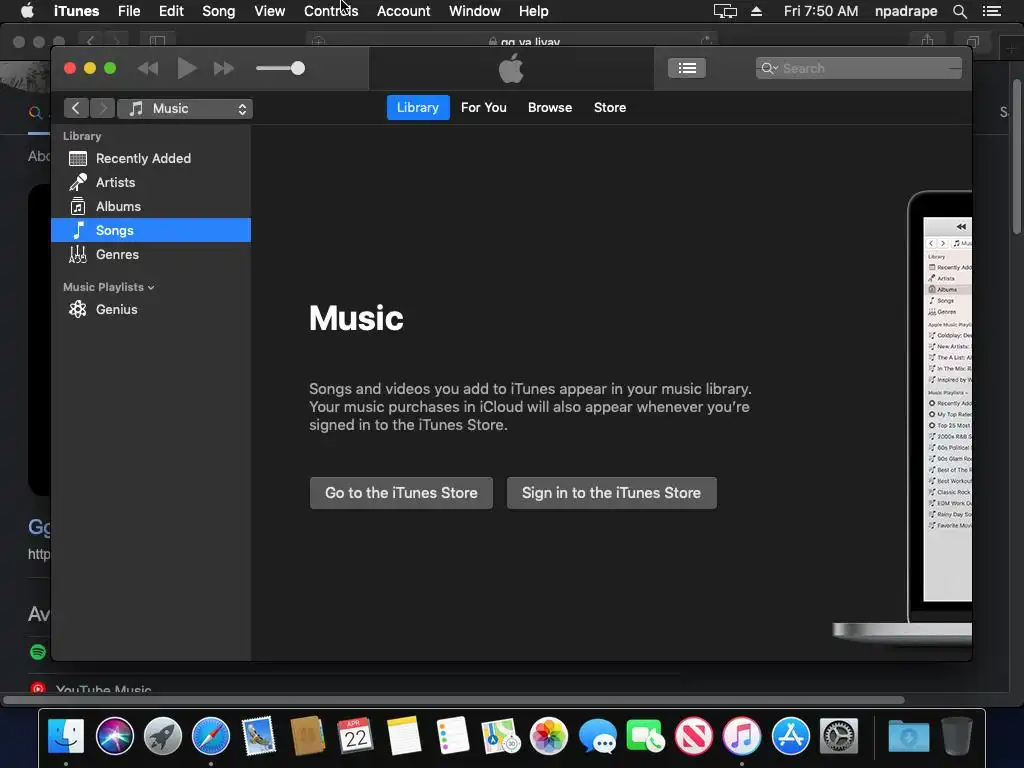Select Recently Added in the sidebar
This screenshot has width=1024, height=768.
point(151,159)
